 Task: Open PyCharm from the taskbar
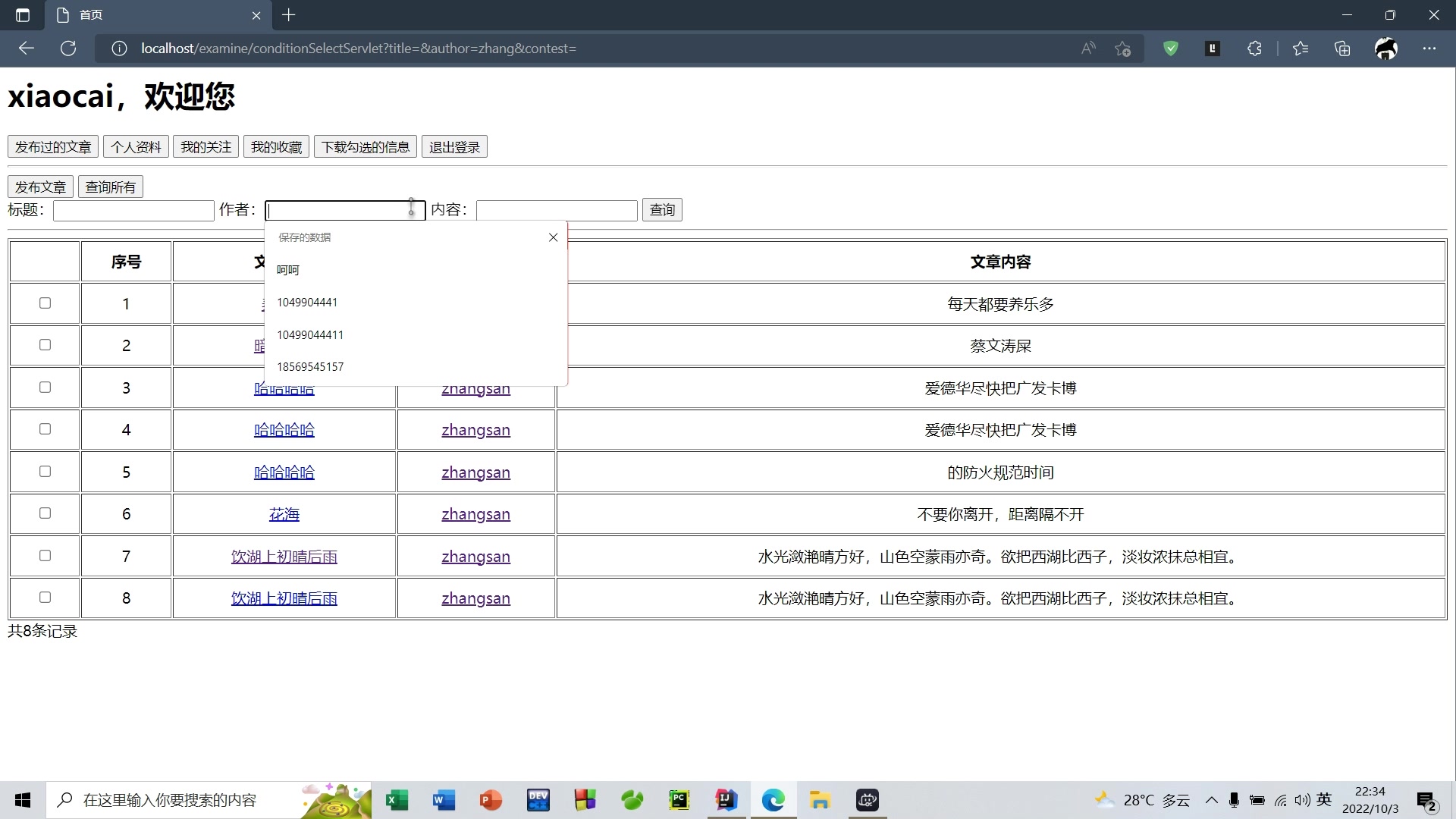[679, 800]
